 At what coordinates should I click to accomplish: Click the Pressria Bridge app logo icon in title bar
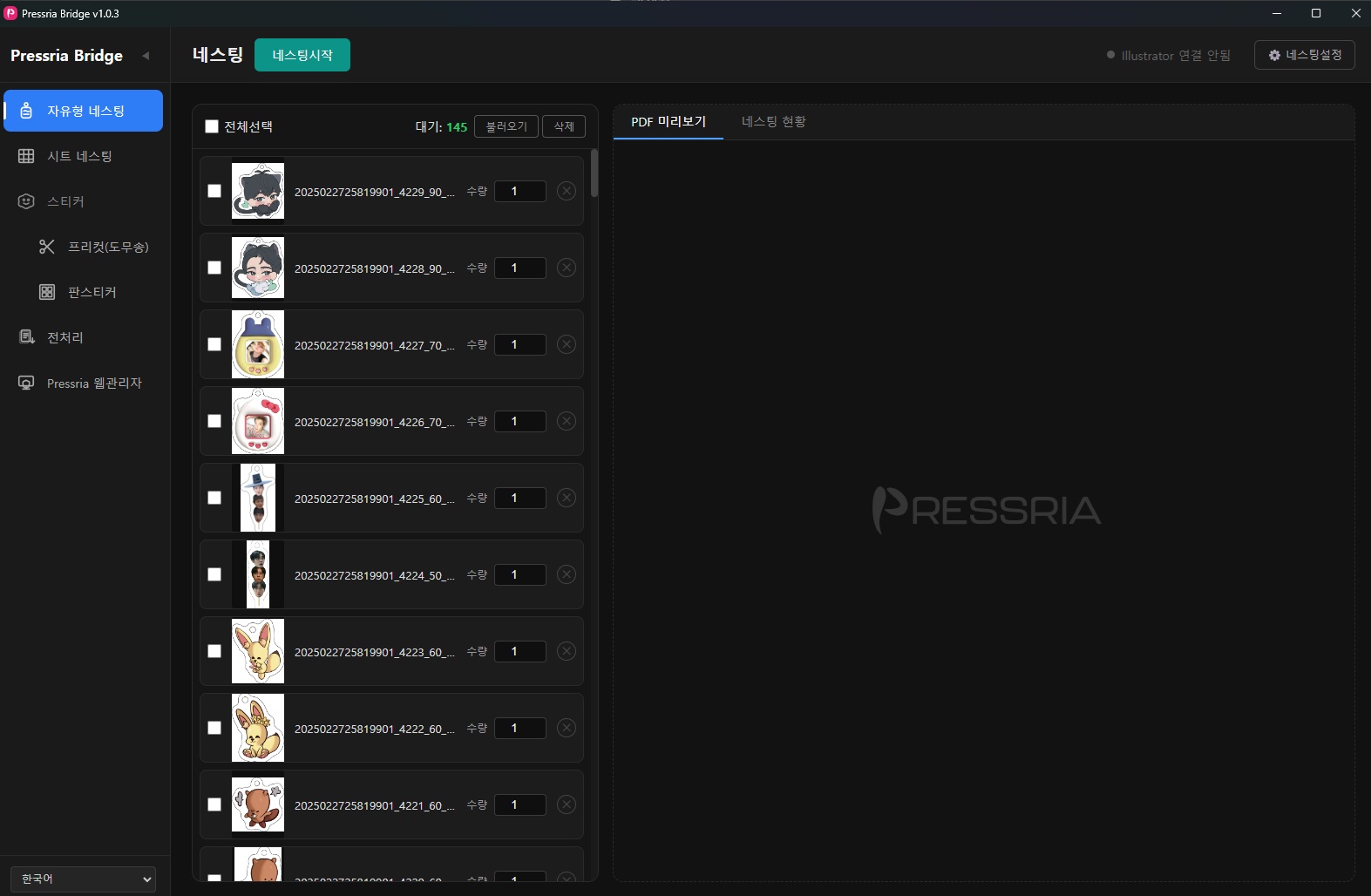point(10,13)
